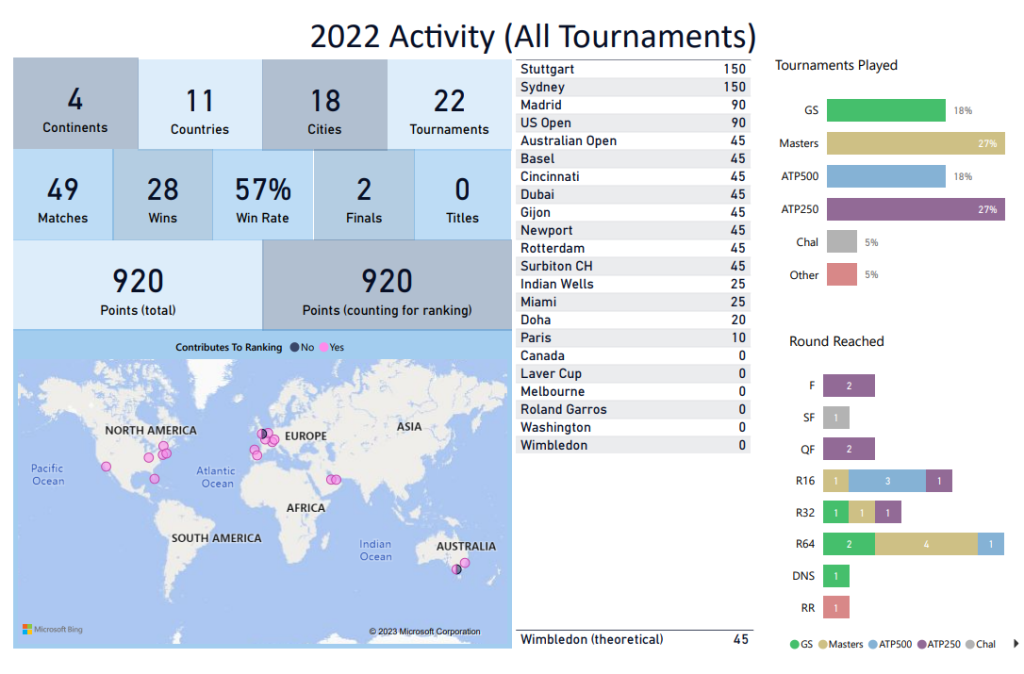Click the green GS legend dot below charts
The height and width of the screenshot is (674, 1024).
click(x=794, y=644)
